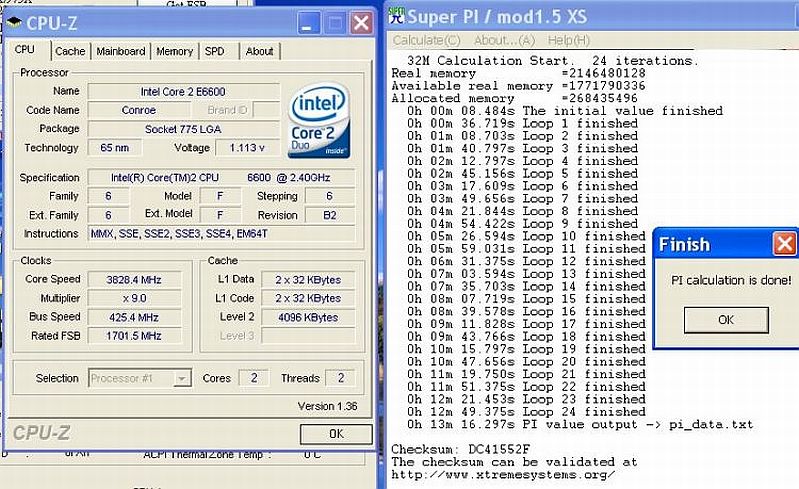Screen dimensions: 799x489
Task: Click the Core Speed value 3828.4 MHz
Action: 134,280
